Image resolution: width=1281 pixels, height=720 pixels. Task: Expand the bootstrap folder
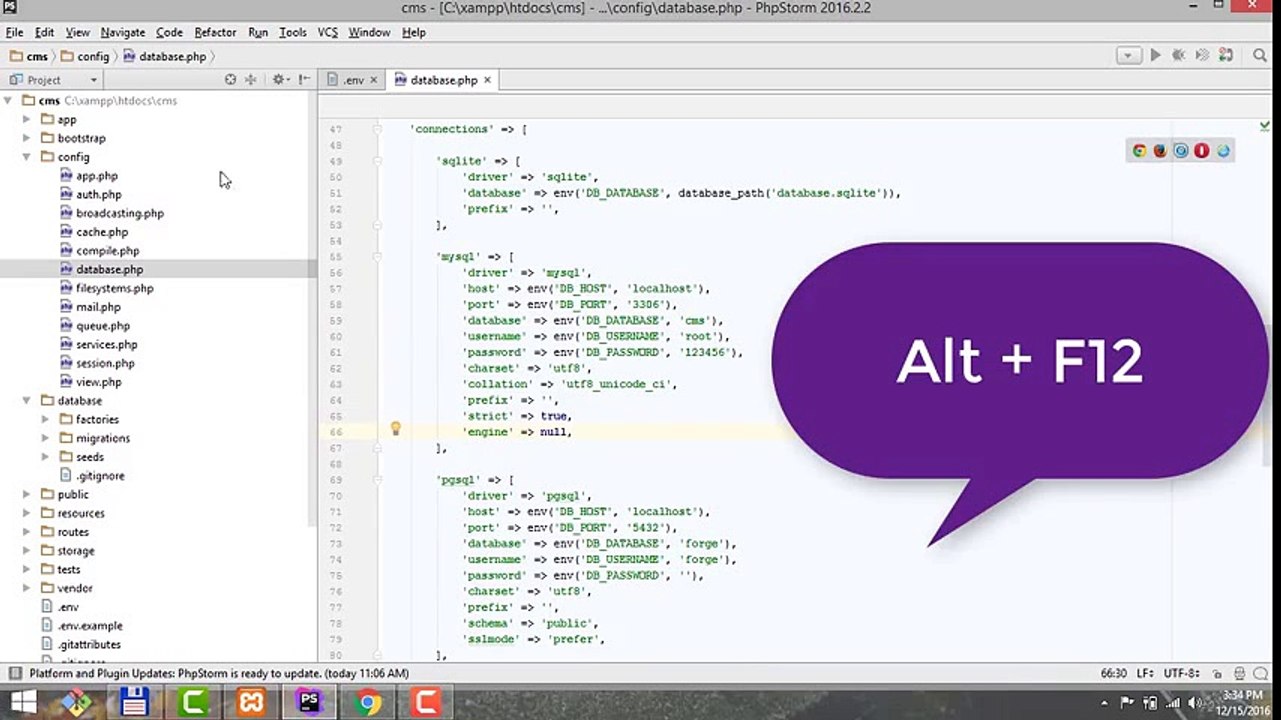click(x=27, y=138)
